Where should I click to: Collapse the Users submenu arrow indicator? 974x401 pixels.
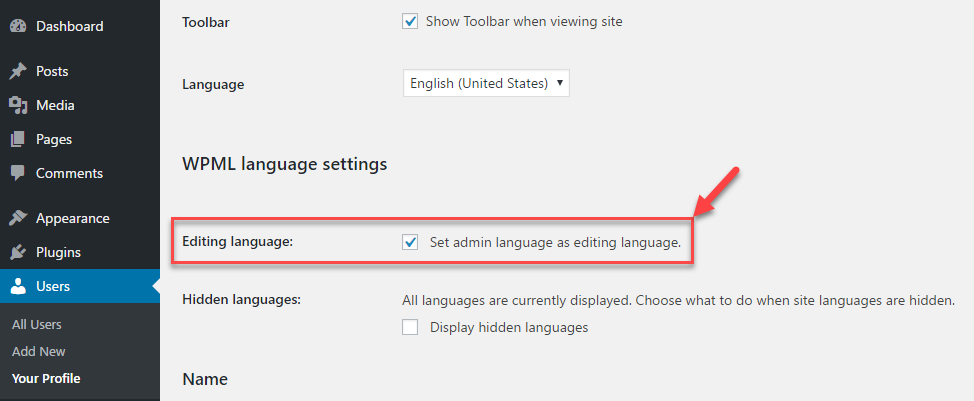tap(156, 286)
